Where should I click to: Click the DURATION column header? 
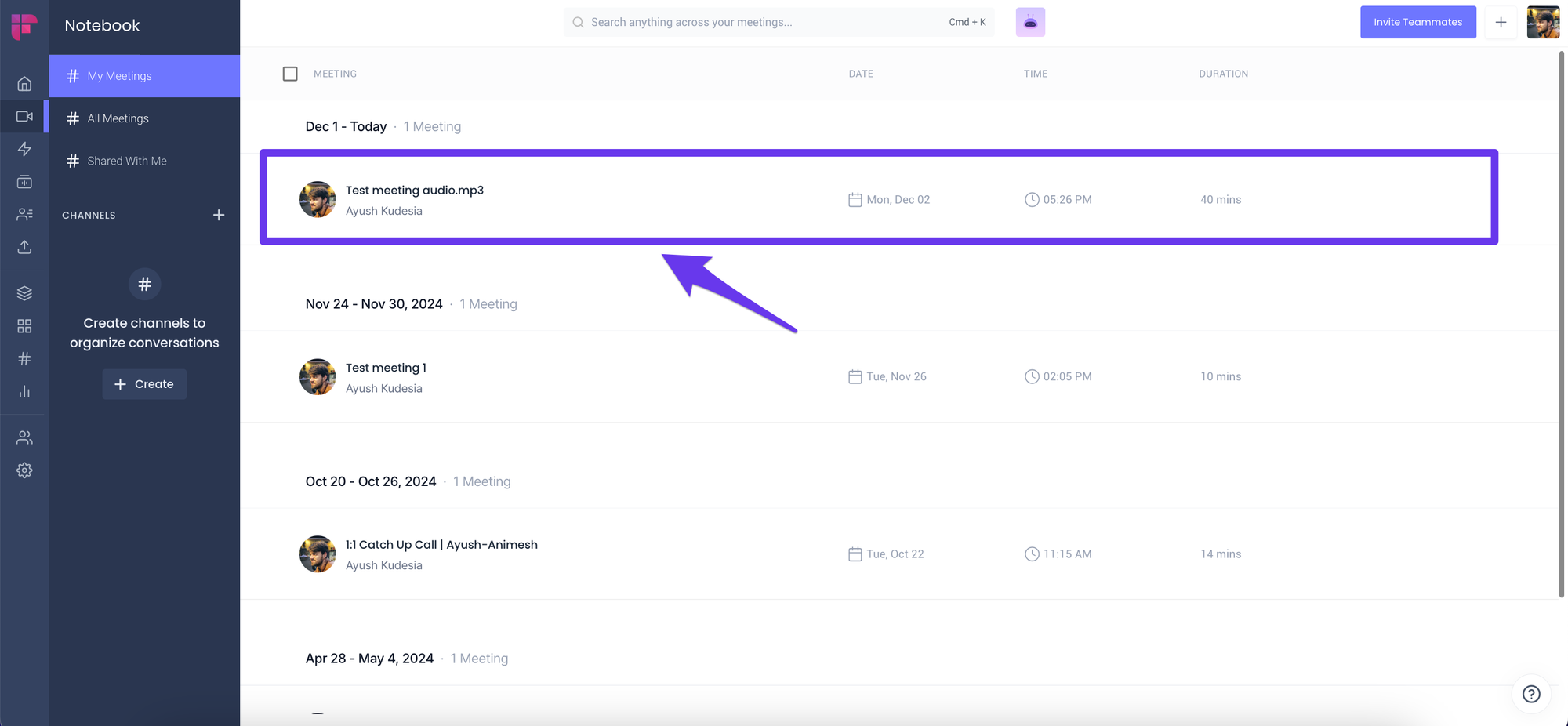pos(1223,74)
